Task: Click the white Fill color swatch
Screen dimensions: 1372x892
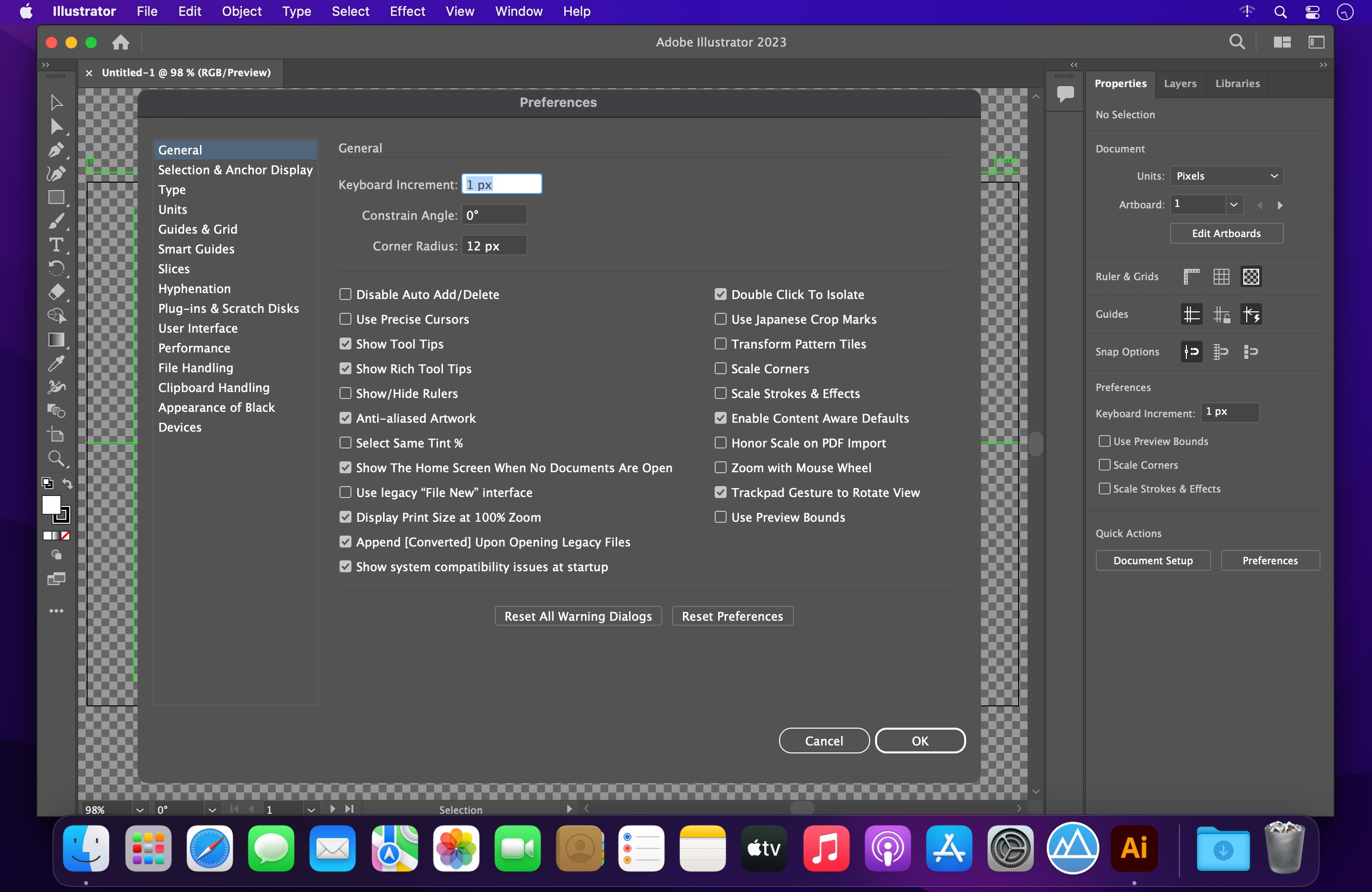Action: coord(51,505)
